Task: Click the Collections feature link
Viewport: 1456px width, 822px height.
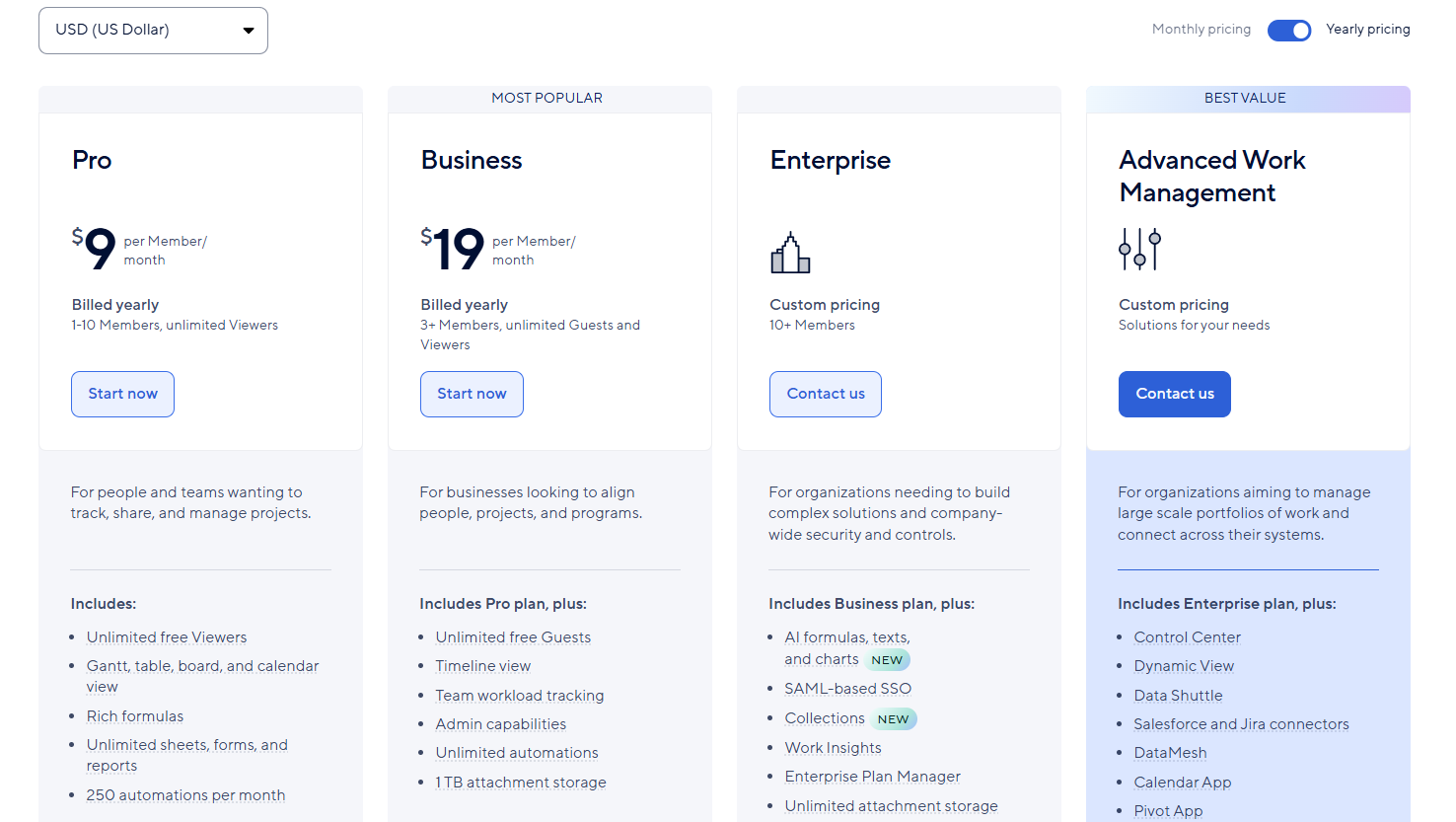Action: (825, 717)
